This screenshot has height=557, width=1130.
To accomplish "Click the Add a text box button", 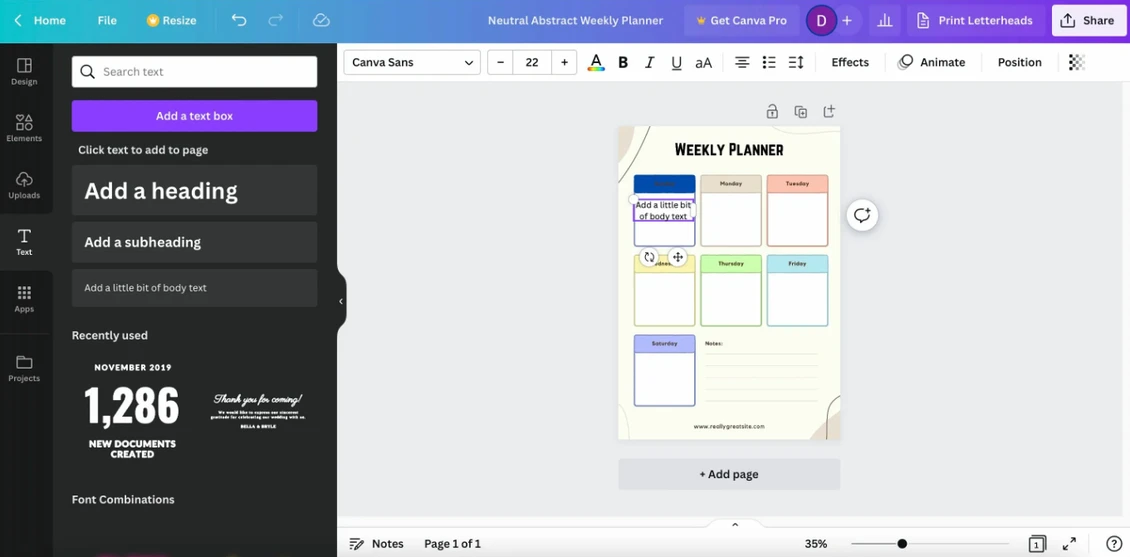I will click(x=194, y=116).
